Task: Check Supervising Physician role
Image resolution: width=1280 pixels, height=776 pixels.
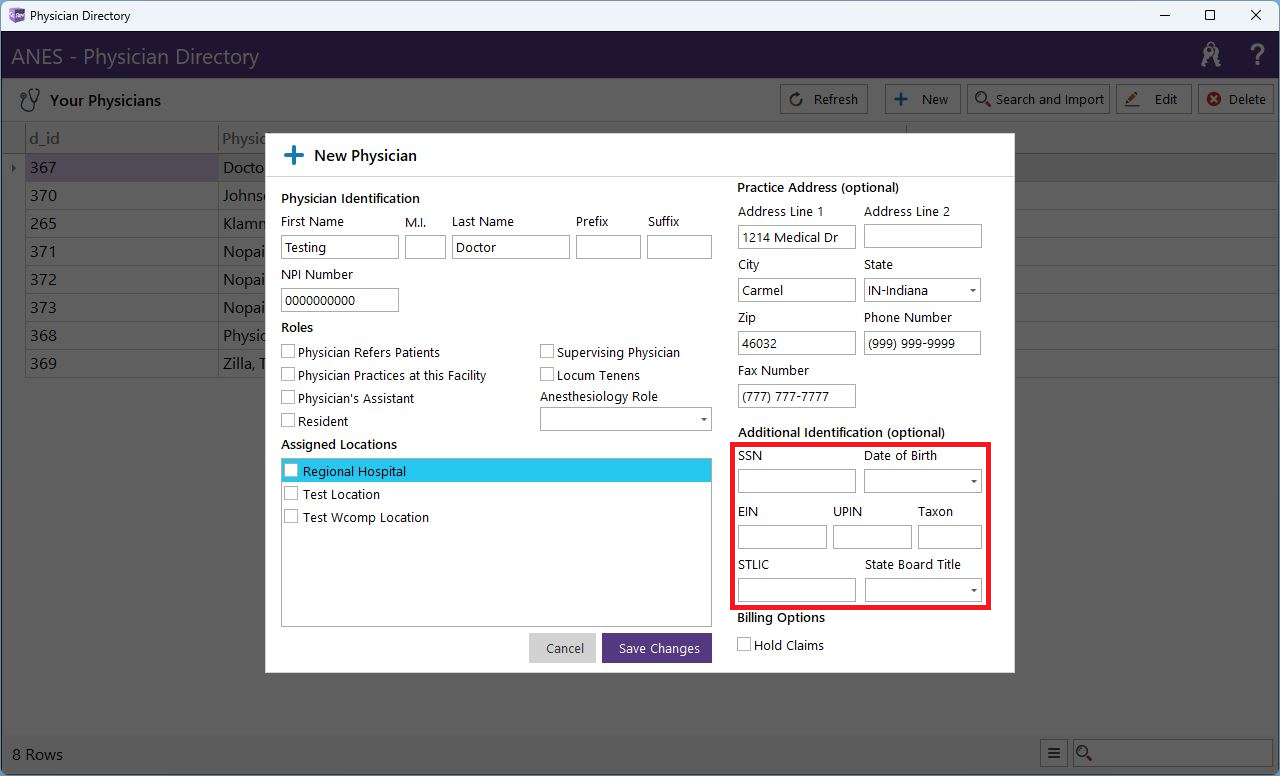Action: (x=547, y=352)
